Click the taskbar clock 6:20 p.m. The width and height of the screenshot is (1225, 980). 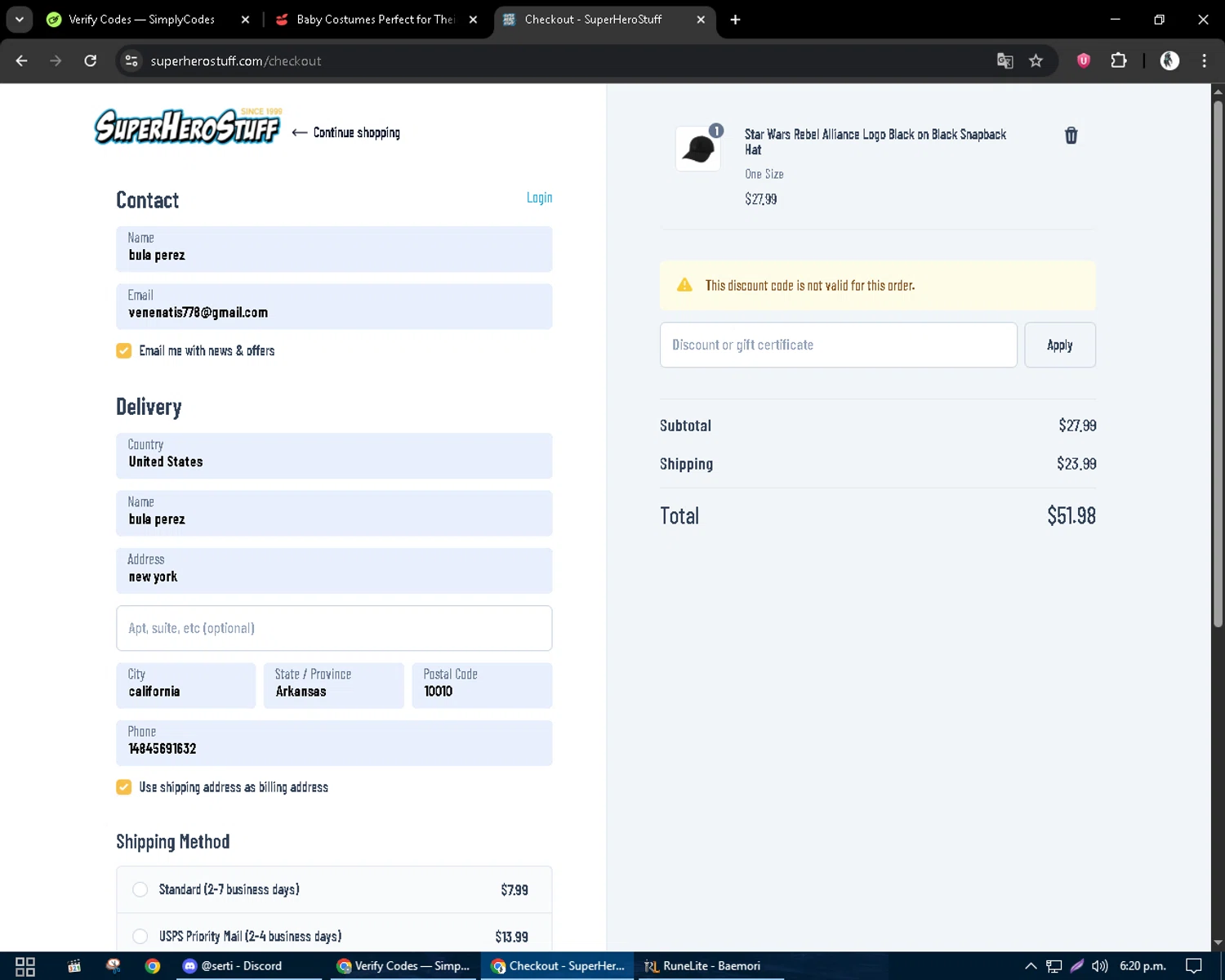(1143, 966)
